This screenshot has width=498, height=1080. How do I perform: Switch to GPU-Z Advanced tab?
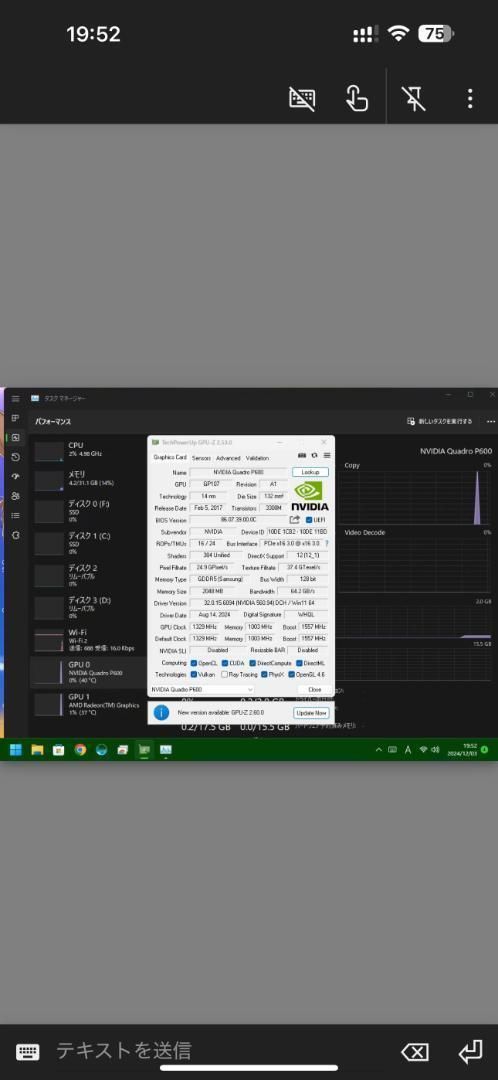(228, 457)
